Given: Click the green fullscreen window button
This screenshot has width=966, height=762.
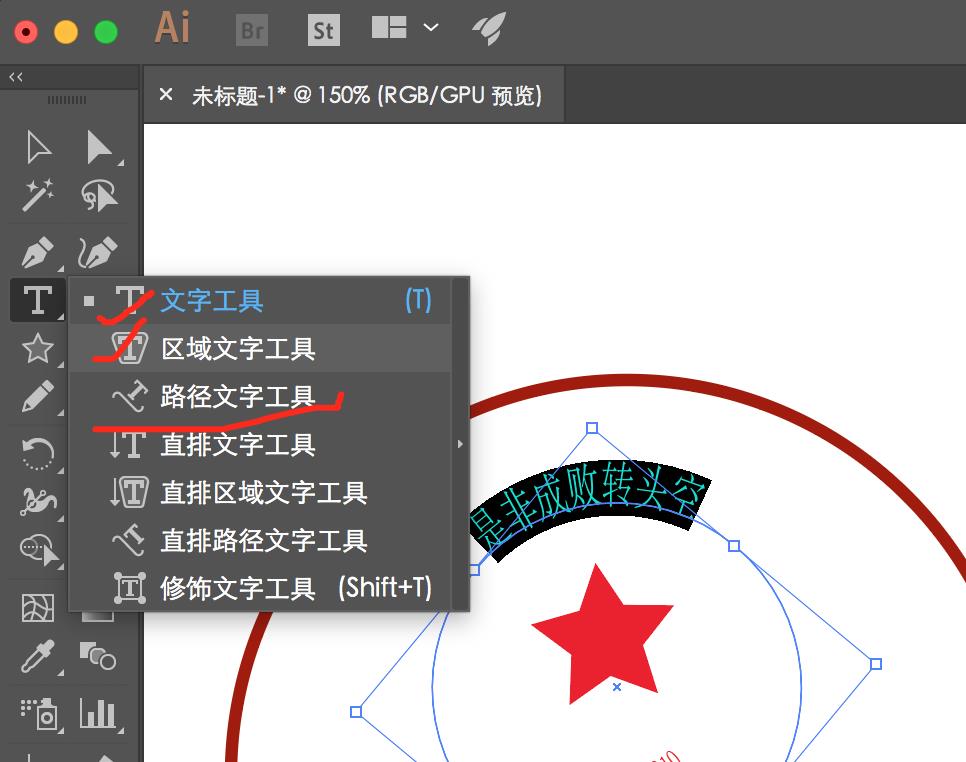Looking at the screenshot, I should point(106,31).
